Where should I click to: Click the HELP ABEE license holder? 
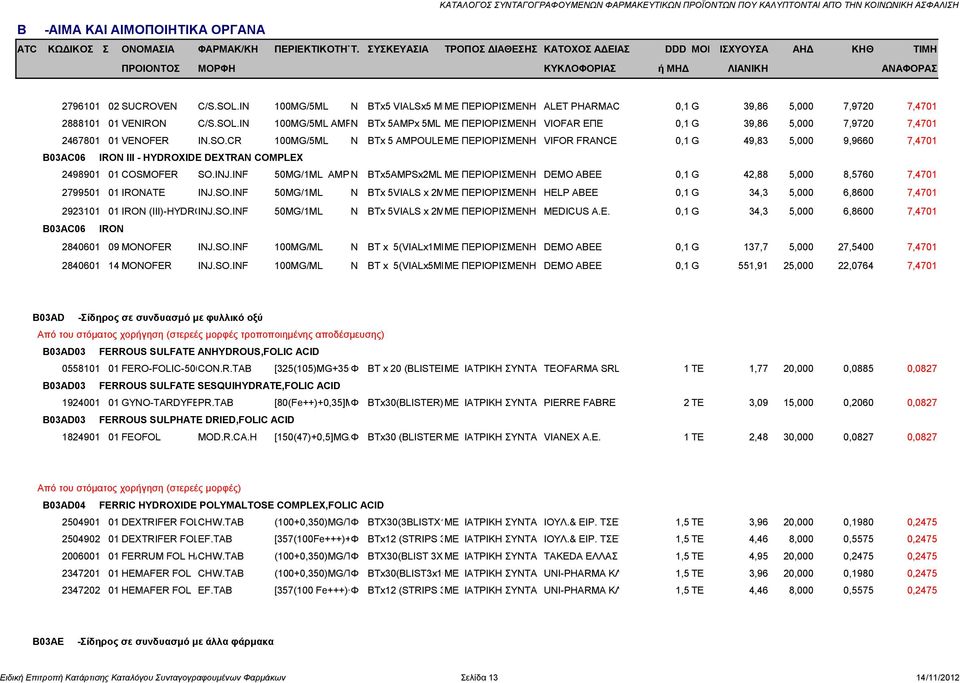click(x=571, y=193)
